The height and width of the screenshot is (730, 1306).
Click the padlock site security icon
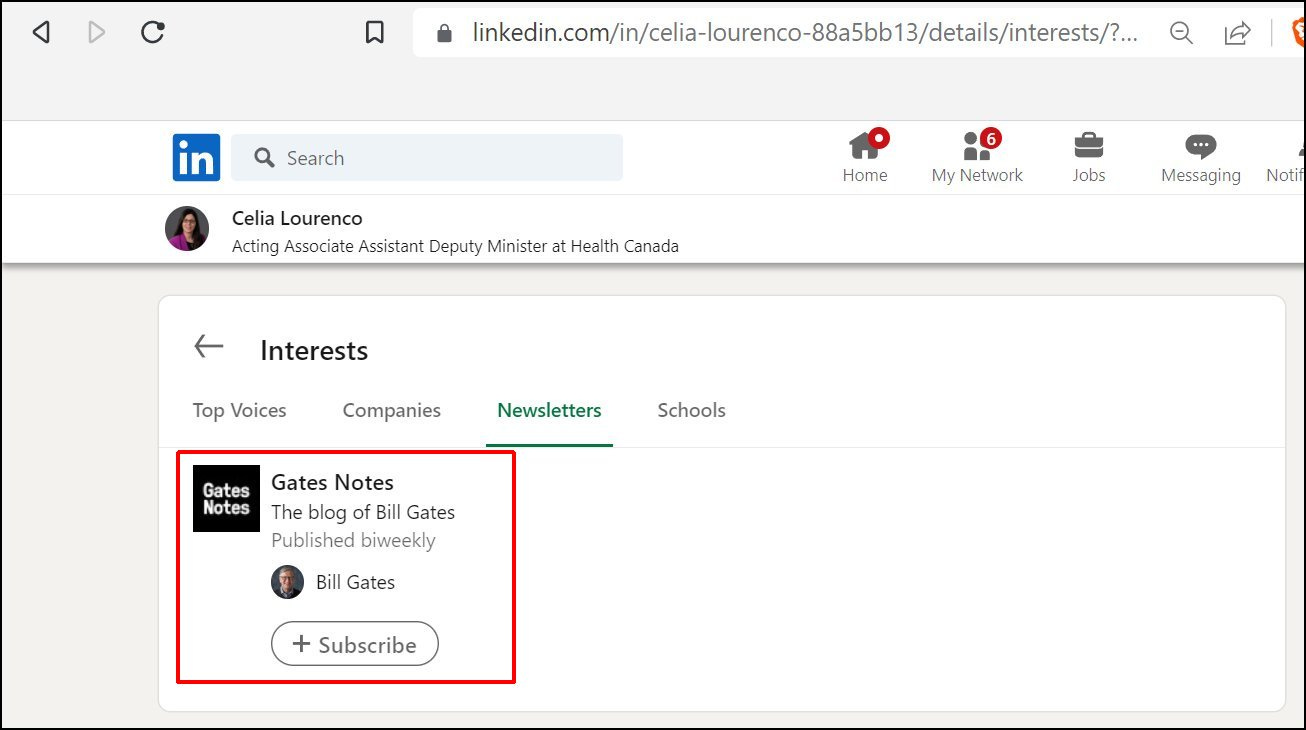tap(445, 33)
